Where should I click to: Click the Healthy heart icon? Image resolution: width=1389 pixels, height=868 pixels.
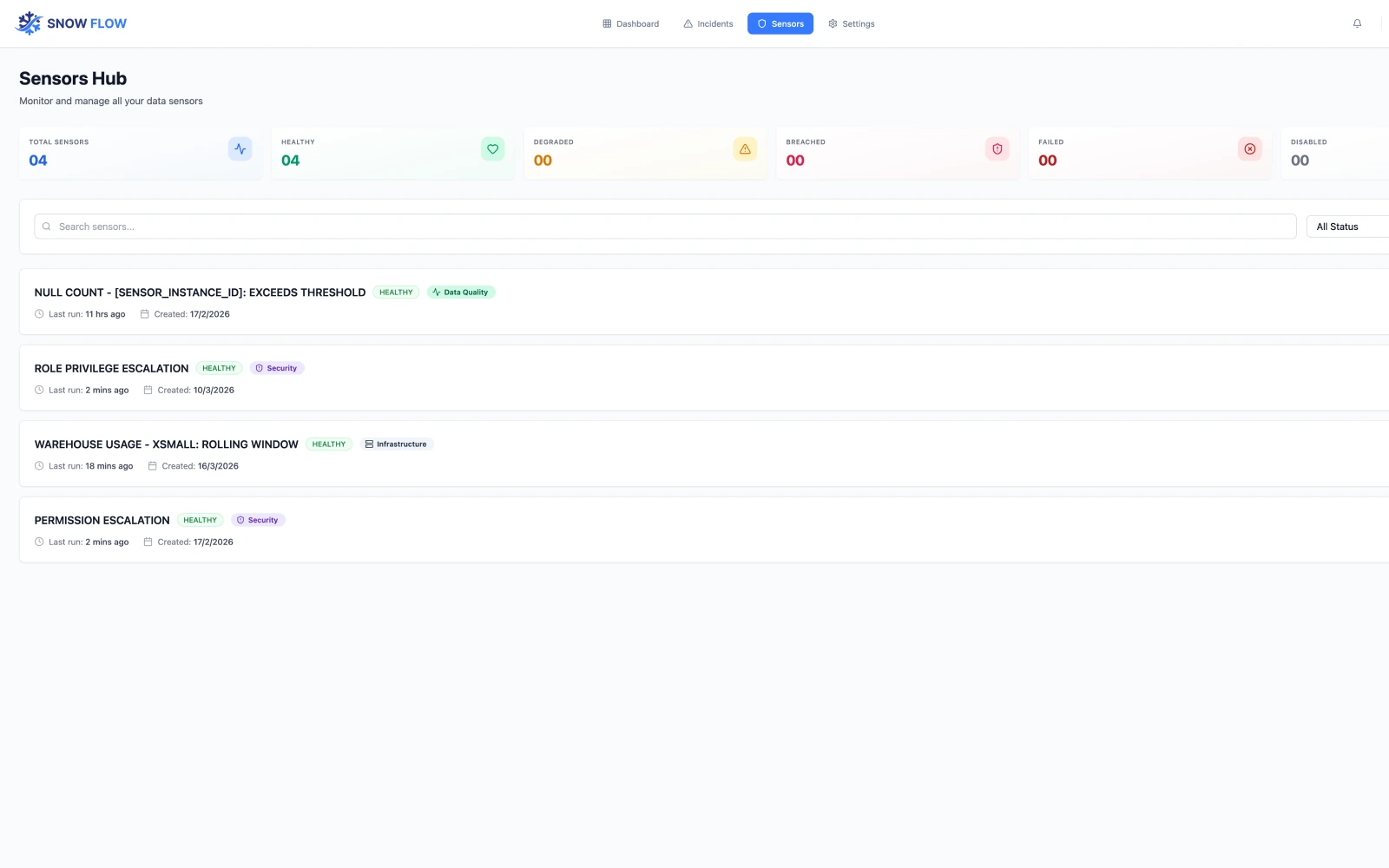[492, 148]
